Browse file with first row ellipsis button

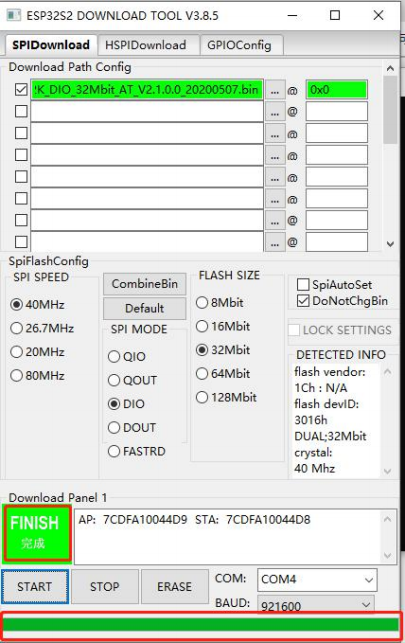[x=275, y=90]
